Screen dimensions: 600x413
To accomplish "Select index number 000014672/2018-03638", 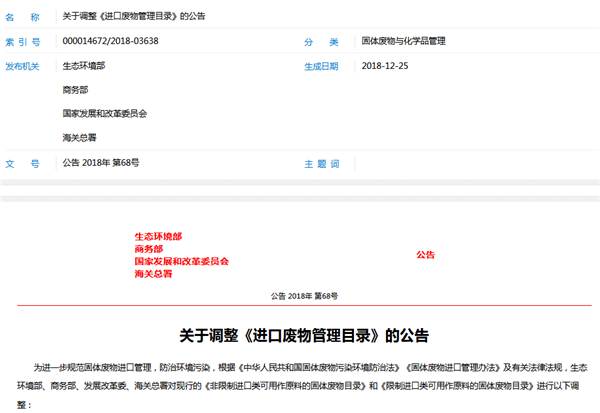I will (x=110, y=41).
